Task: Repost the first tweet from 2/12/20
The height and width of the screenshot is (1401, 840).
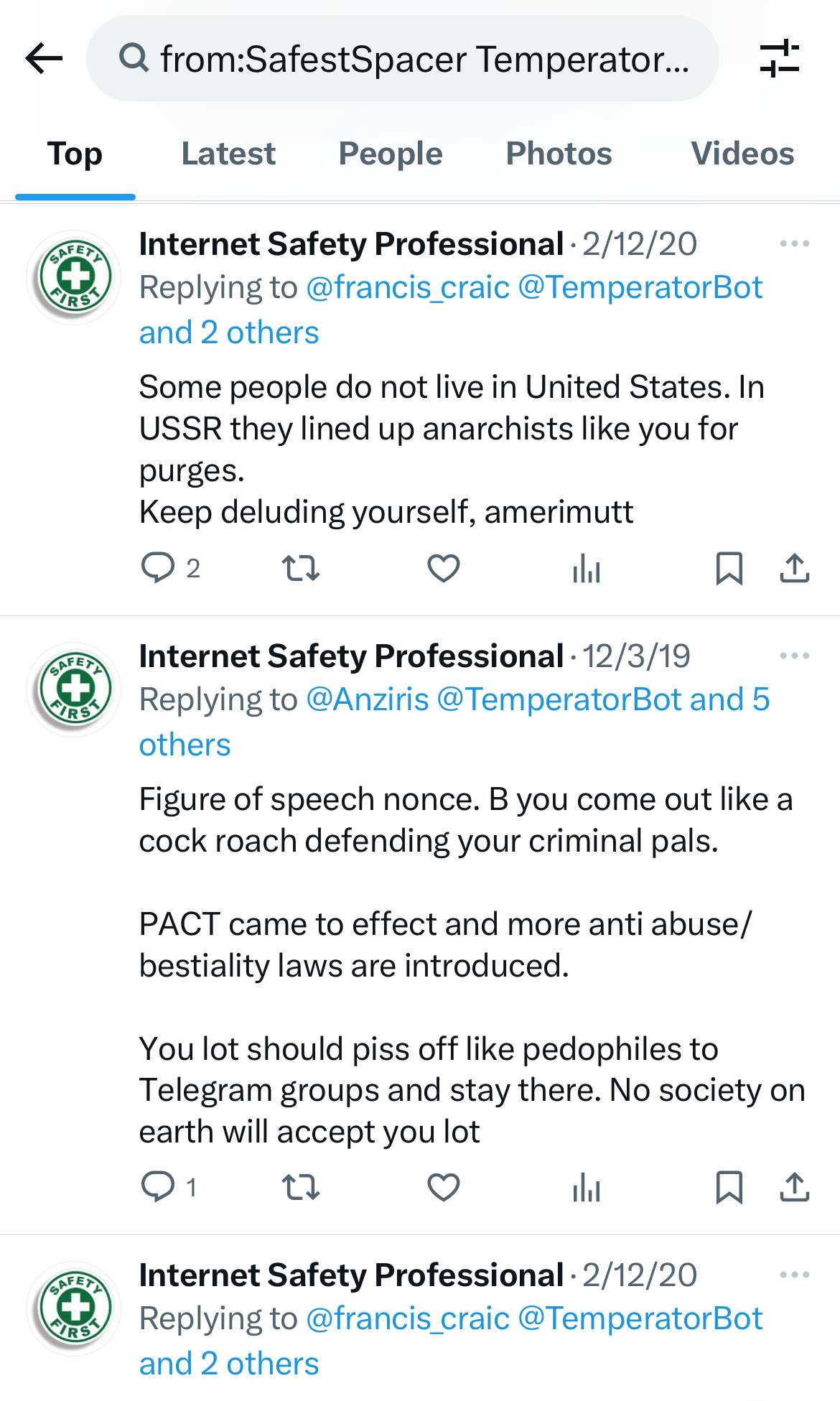Action: [300, 569]
